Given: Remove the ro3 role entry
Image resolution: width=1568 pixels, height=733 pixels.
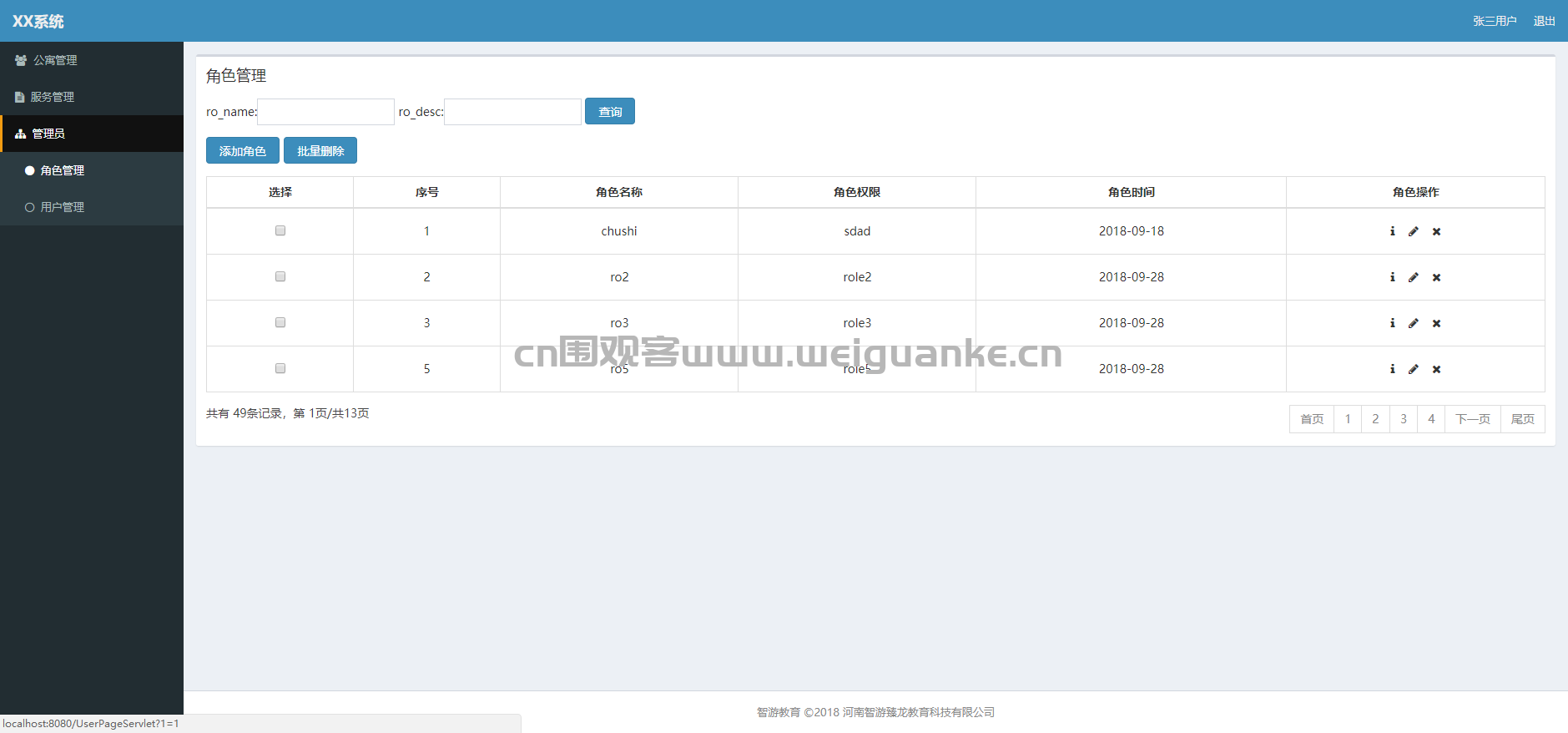Looking at the screenshot, I should pos(1436,323).
